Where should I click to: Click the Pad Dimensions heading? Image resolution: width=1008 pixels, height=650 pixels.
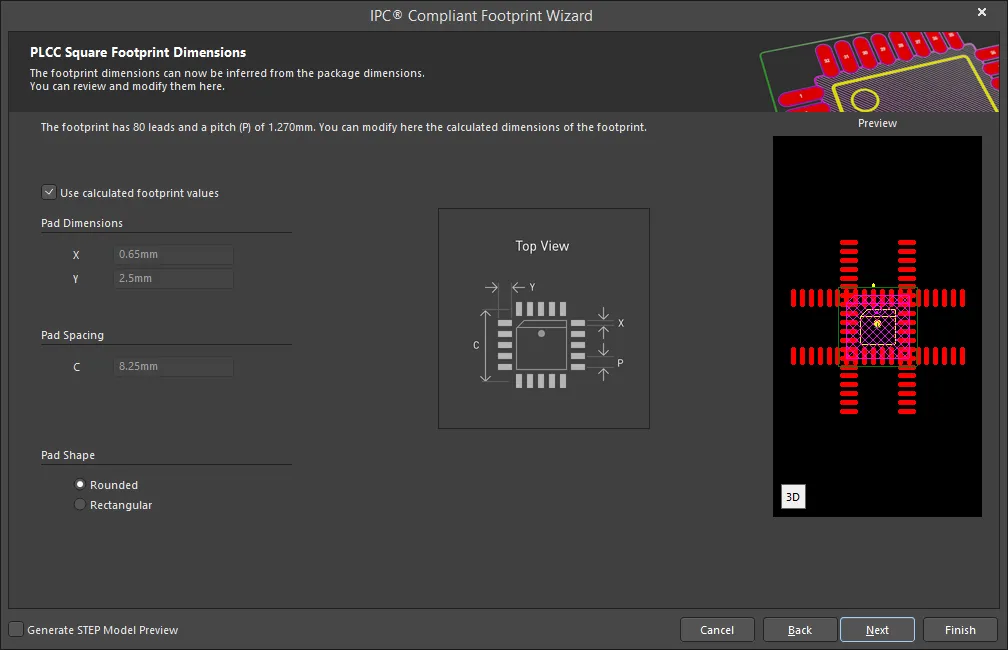82,223
